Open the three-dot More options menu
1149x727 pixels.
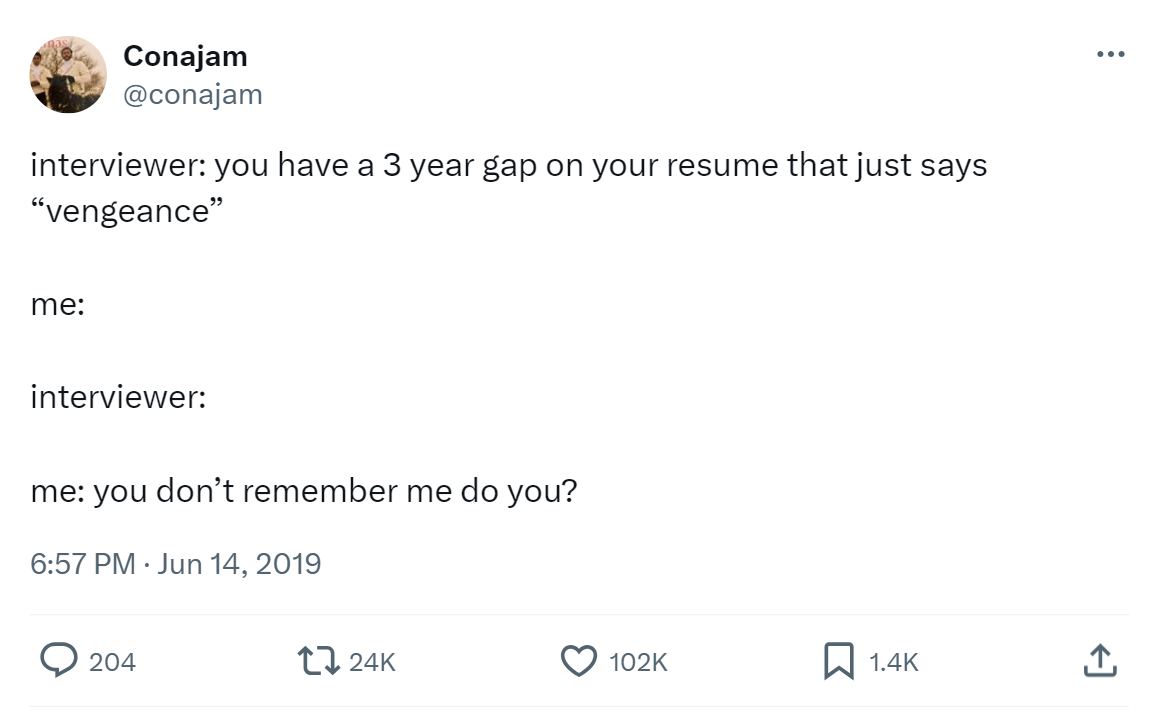point(1110,54)
